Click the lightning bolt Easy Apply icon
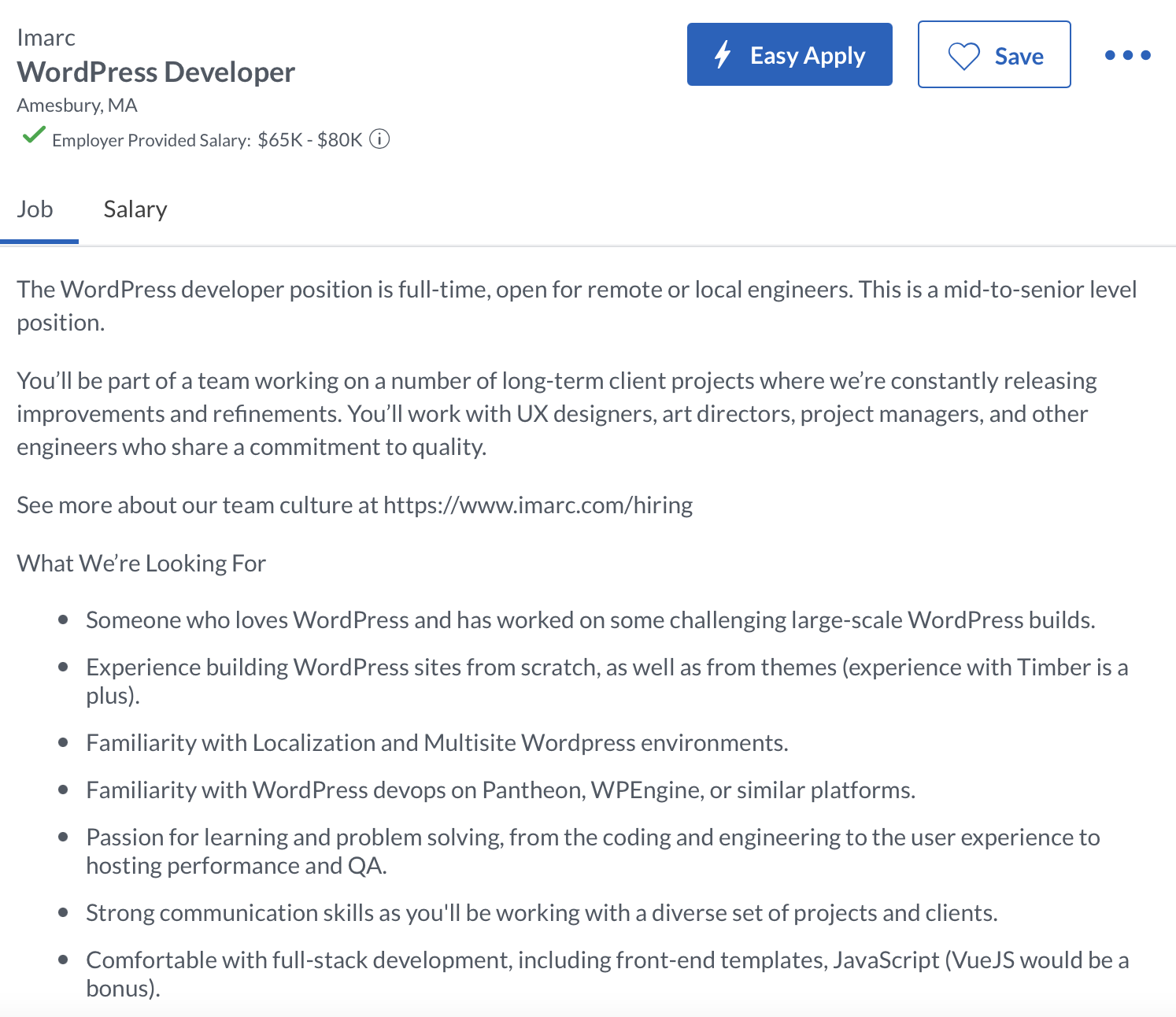1176x1017 pixels. (723, 55)
